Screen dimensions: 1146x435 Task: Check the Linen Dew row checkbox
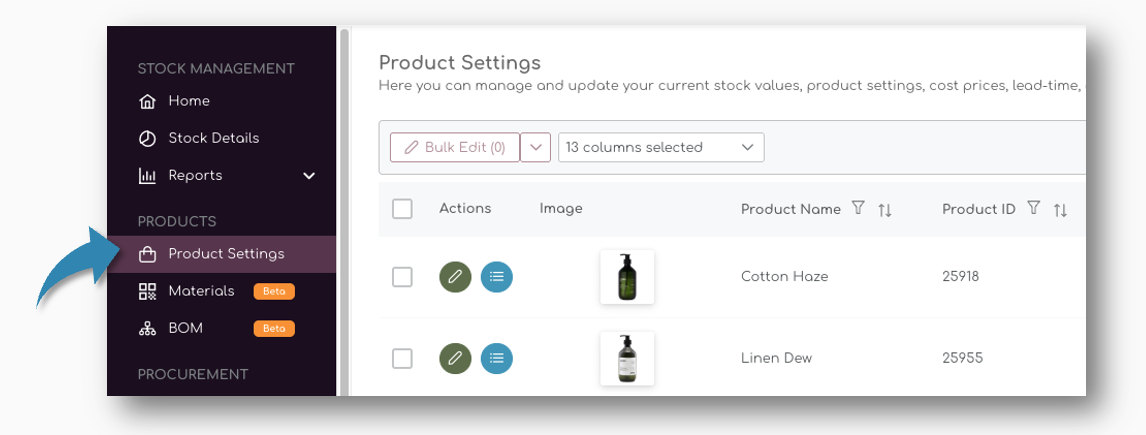point(402,358)
